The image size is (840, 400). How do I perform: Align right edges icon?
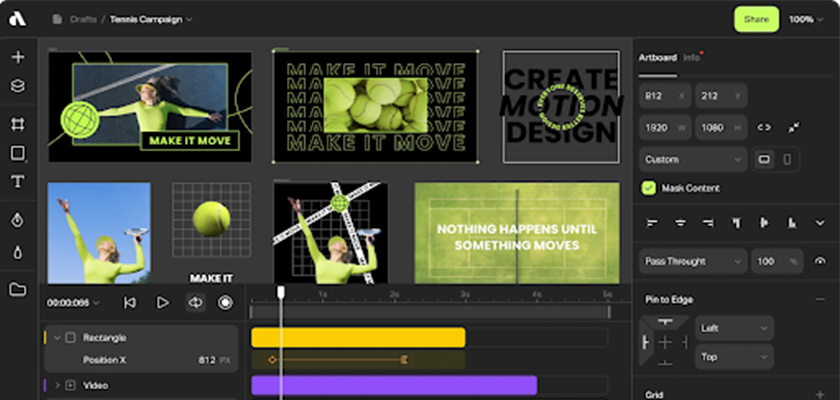[x=708, y=223]
